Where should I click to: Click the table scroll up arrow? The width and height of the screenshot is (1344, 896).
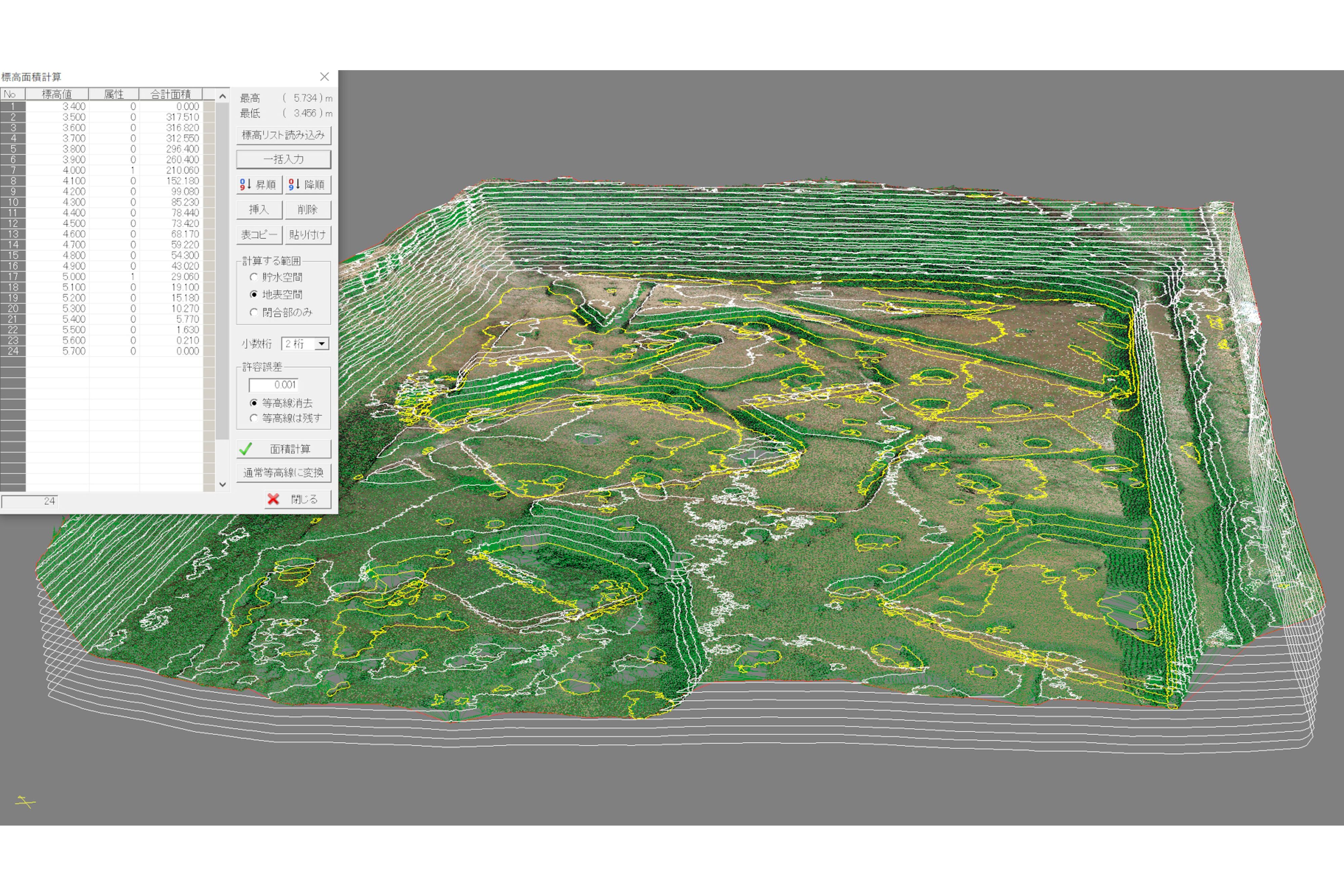tap(222, 96)
